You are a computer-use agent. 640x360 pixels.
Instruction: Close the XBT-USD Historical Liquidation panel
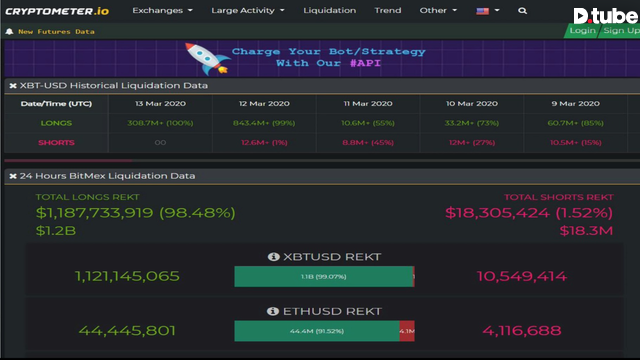point(13,86)
